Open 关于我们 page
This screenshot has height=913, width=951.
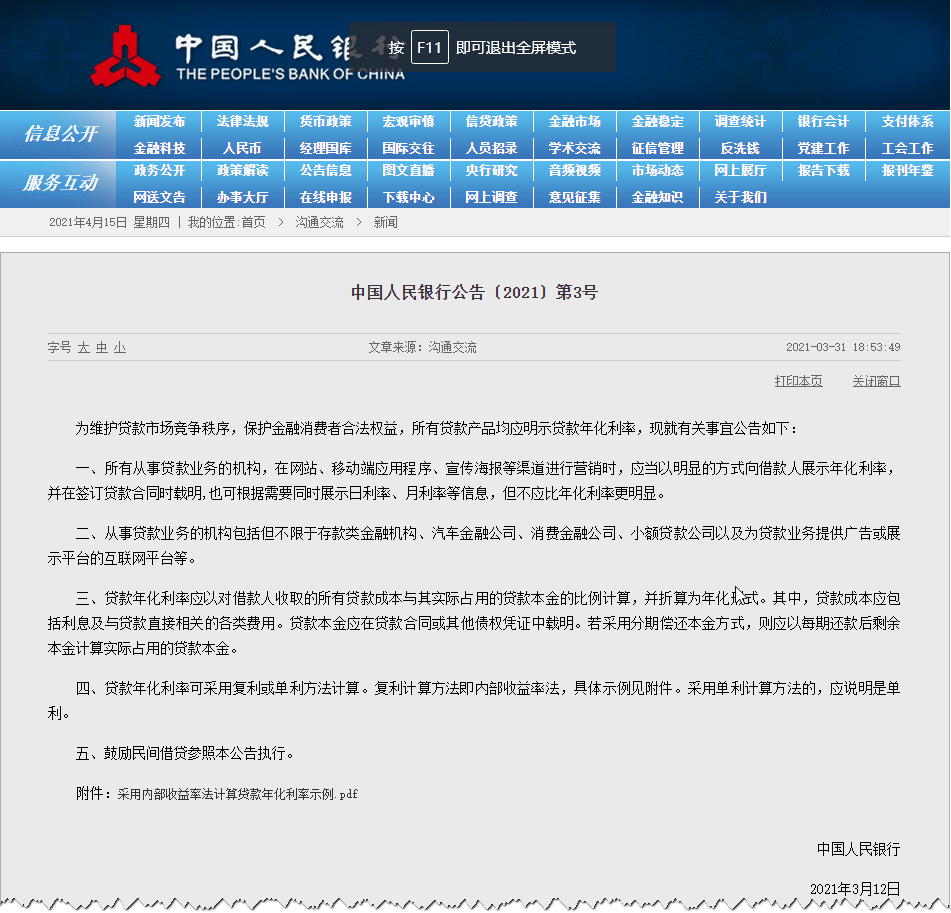pos(741,197)
